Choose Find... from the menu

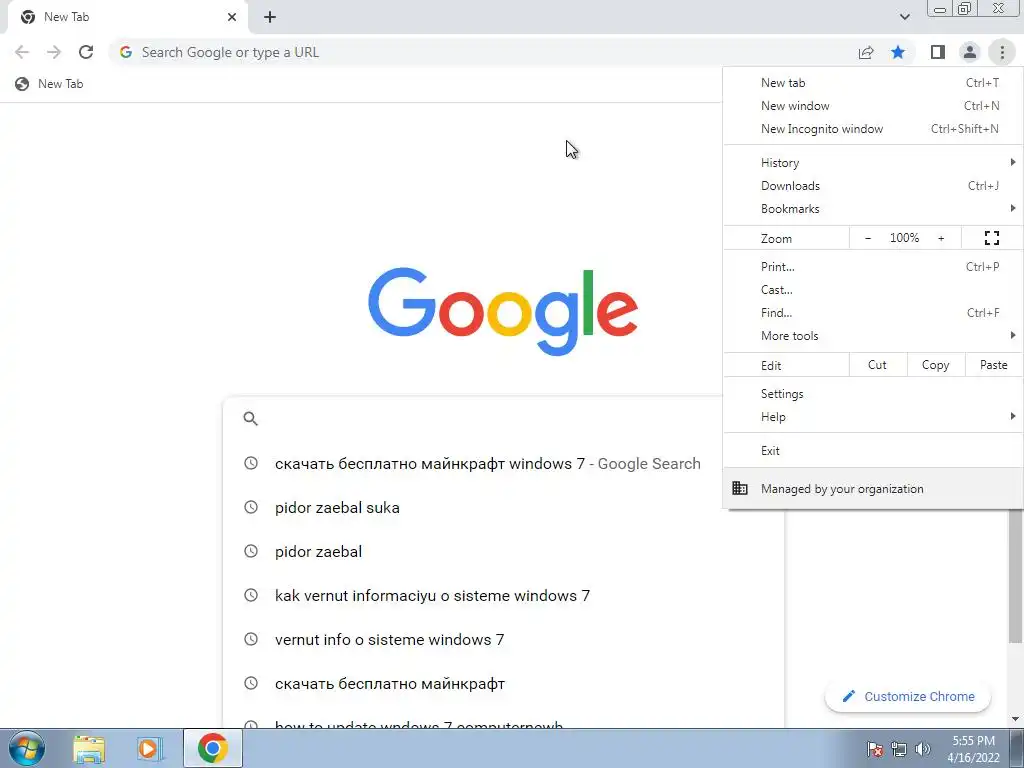coord(873,312)
